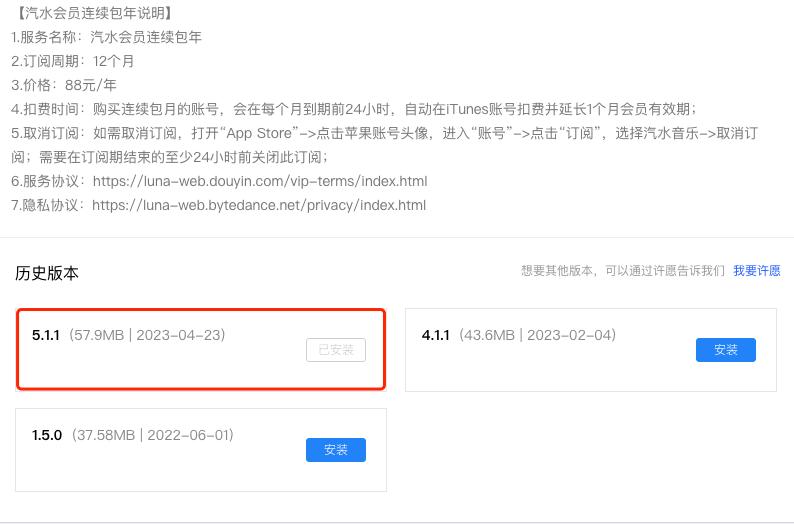
Task: Install version 1.5.0
Action: [336, 450]
